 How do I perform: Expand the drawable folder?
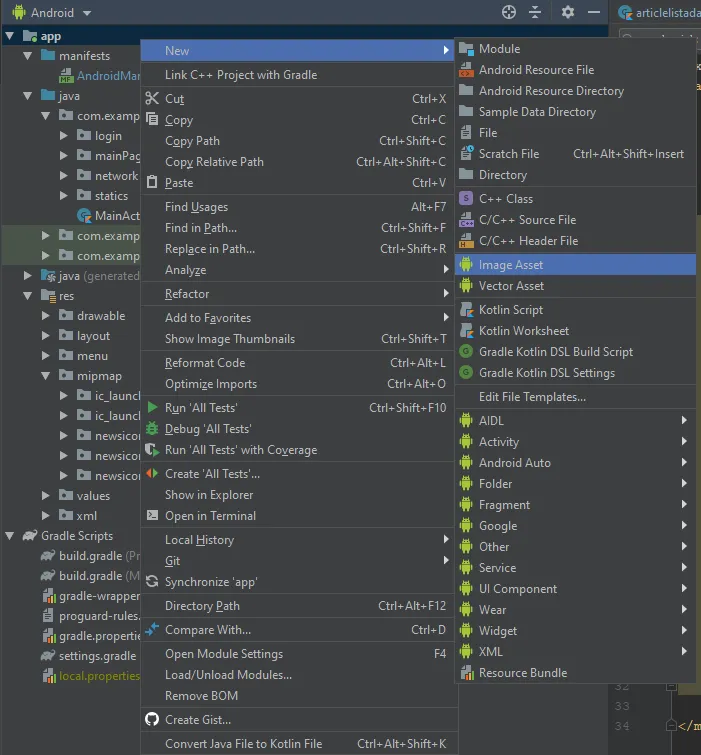[x=46, y=316]
